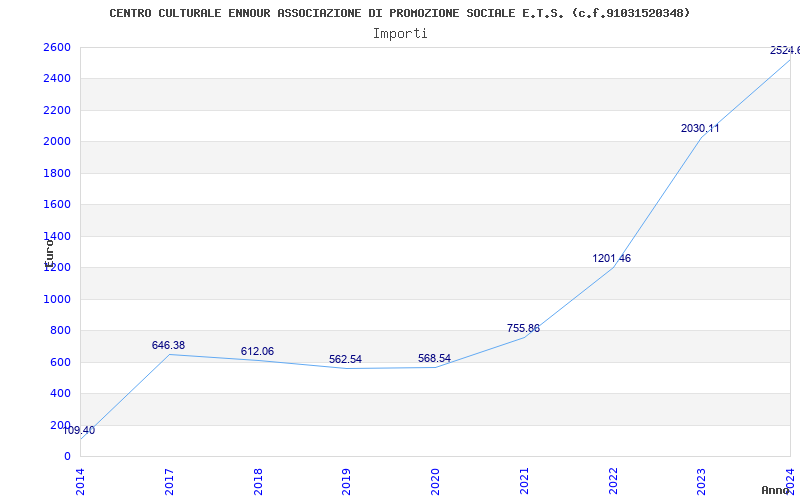800x500 pixels.
Task: Click the 2017 year on x-axis
Action: click(x=169, y=480)
